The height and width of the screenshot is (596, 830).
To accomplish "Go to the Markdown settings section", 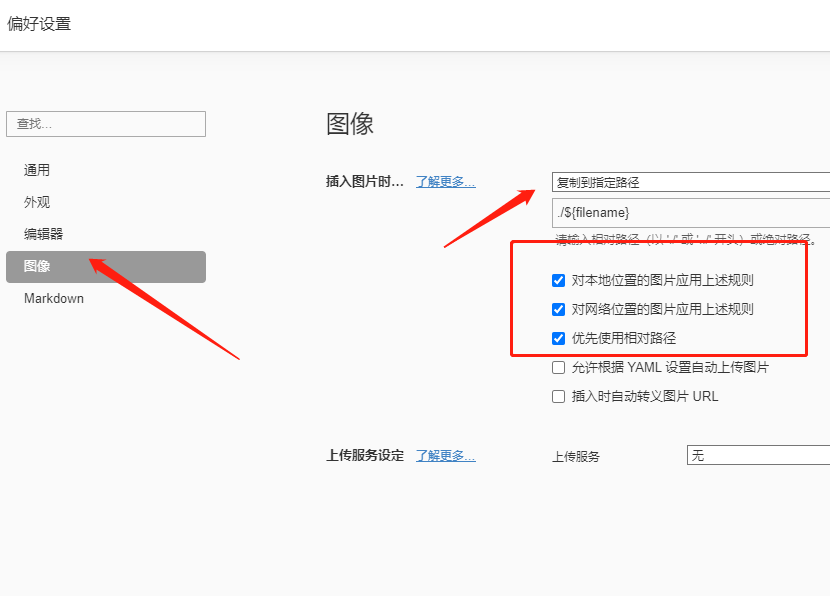I will (x=54, y=298).
